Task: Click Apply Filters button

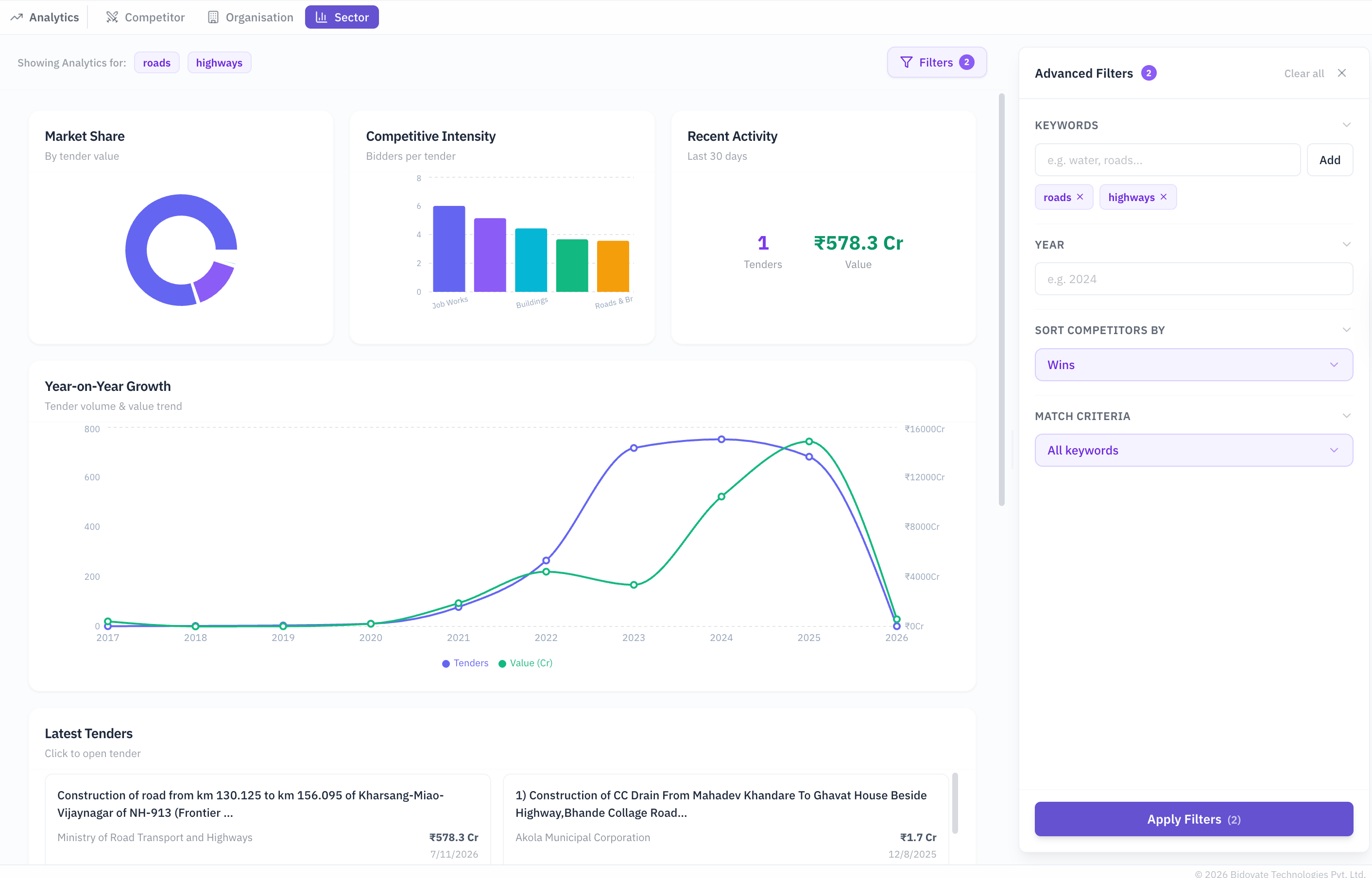Action: [x=1194, y=819]
